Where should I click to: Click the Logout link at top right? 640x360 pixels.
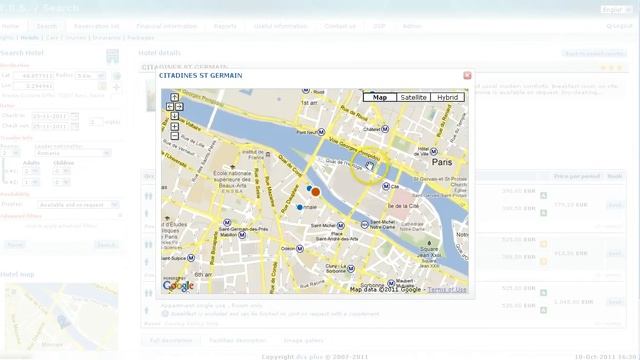619,26
